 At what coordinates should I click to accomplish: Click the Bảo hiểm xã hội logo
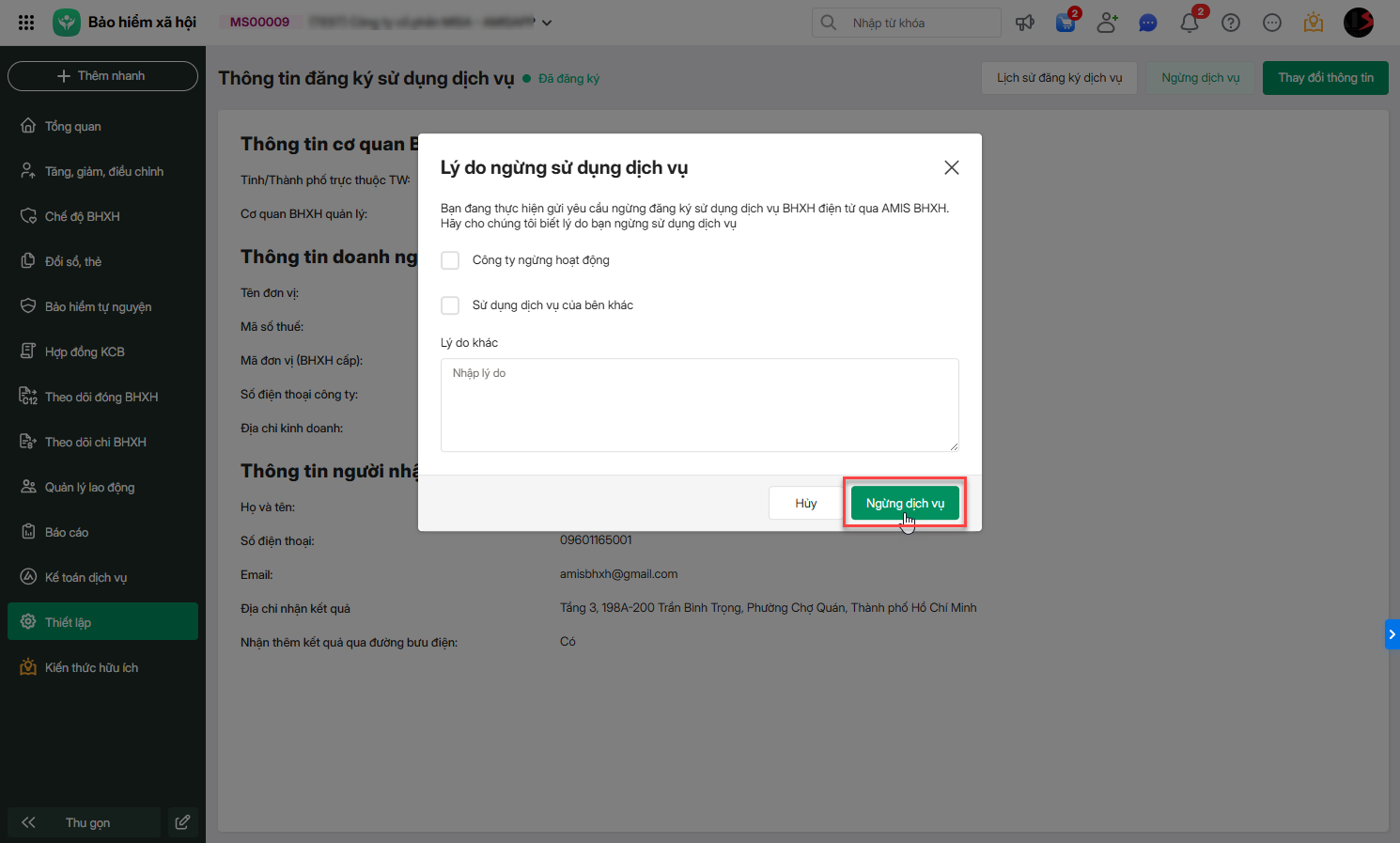67,23
